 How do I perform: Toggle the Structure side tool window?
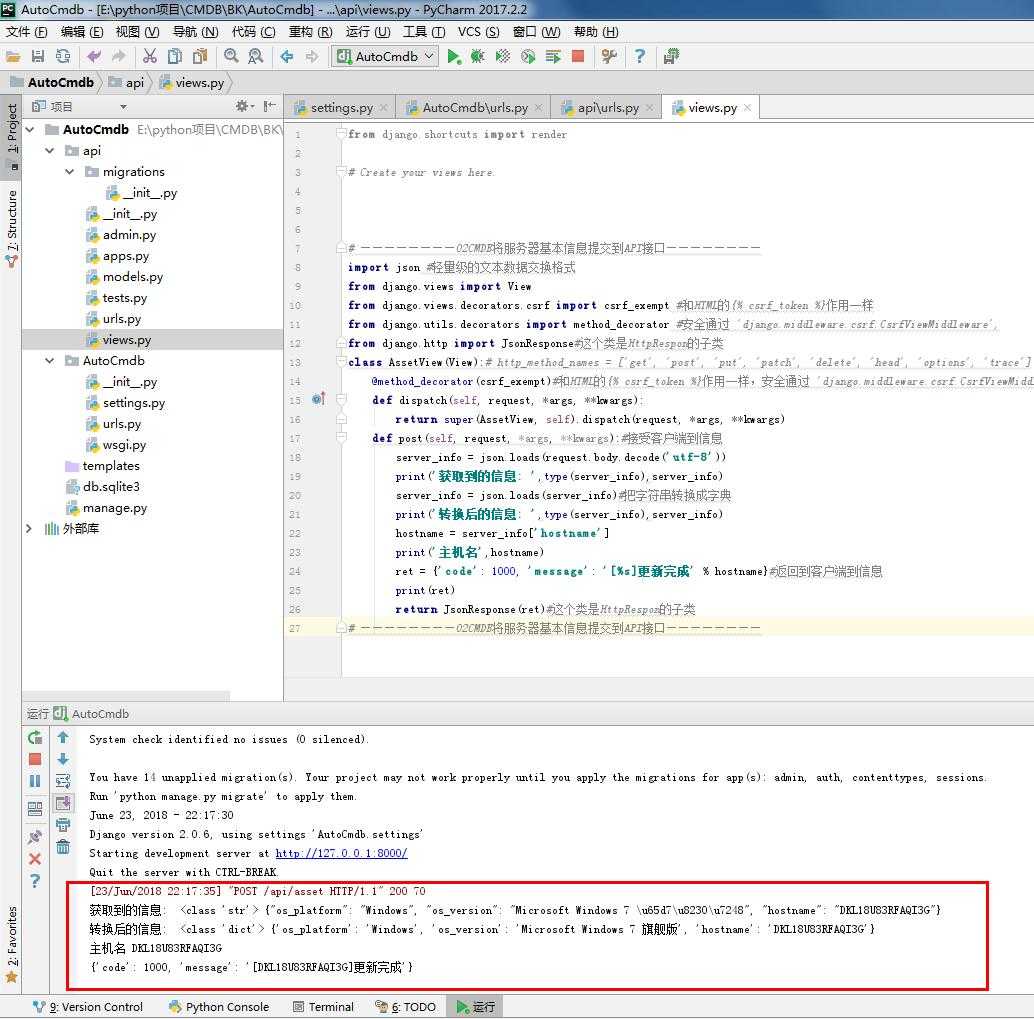pyautogui.click(x=11, y=229)
